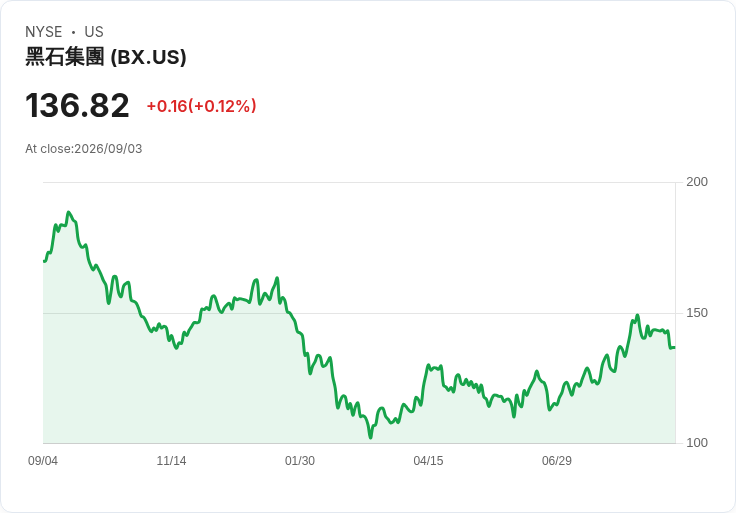Viewport: 736px width, 513px height.
Task: Select the 11/14 date on x-axis
Action: [171, 461]
